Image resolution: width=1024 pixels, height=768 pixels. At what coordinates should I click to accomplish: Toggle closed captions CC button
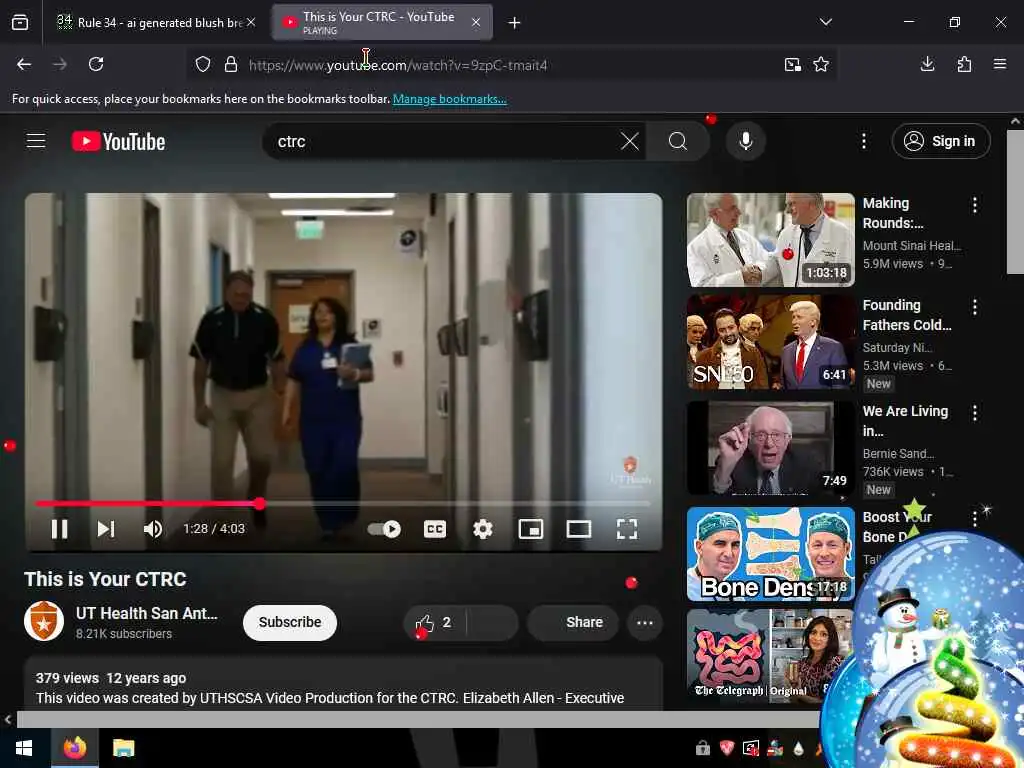tap(435, 529)
